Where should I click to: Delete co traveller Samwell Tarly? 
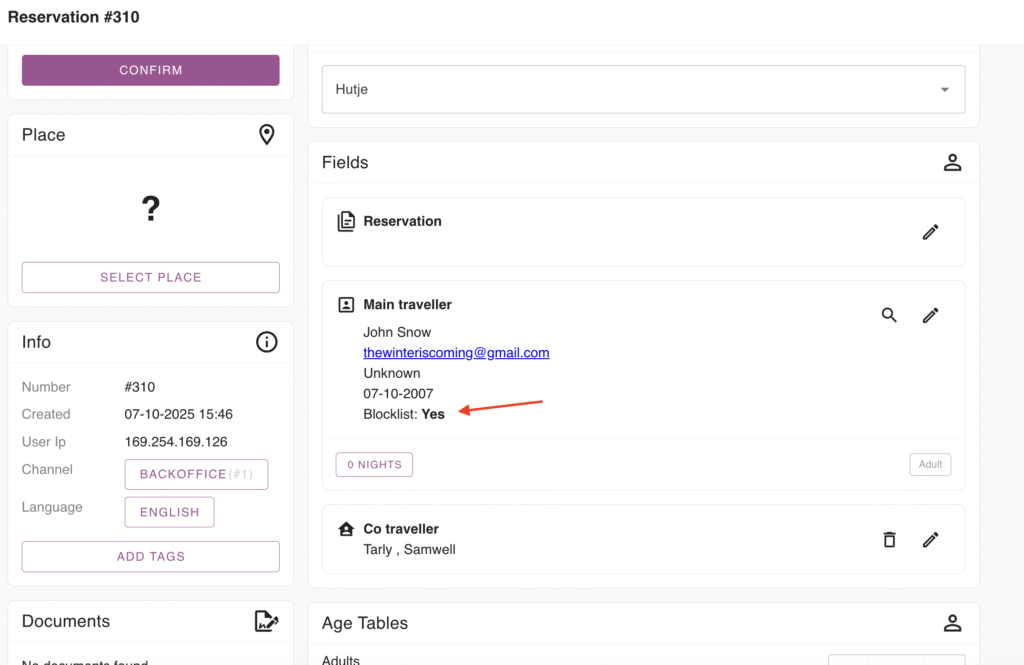[x=889, y=539]
